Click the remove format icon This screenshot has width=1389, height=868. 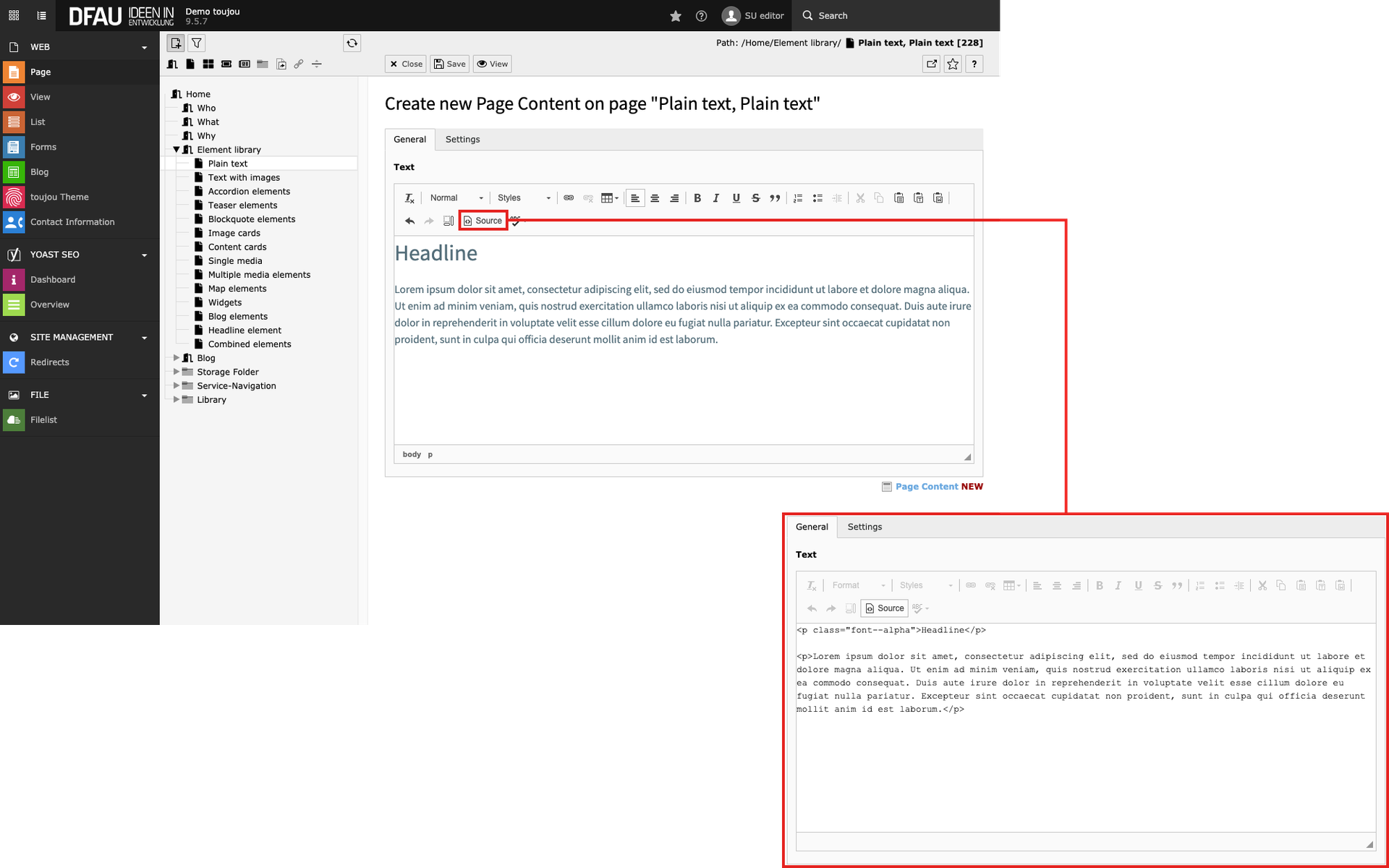point(409,198)
